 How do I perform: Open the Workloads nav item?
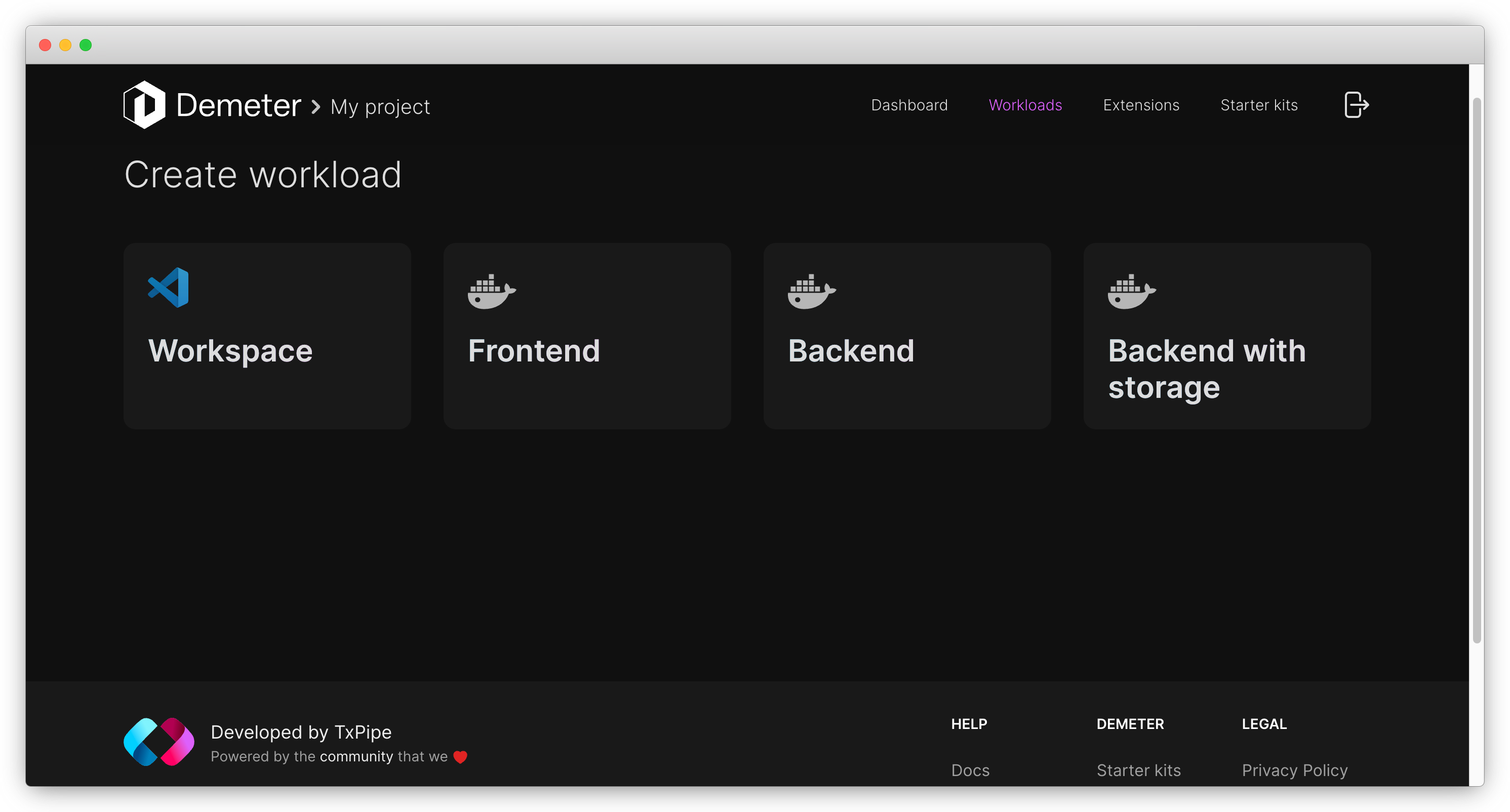pyautogui.click(x=1025, y=105)
